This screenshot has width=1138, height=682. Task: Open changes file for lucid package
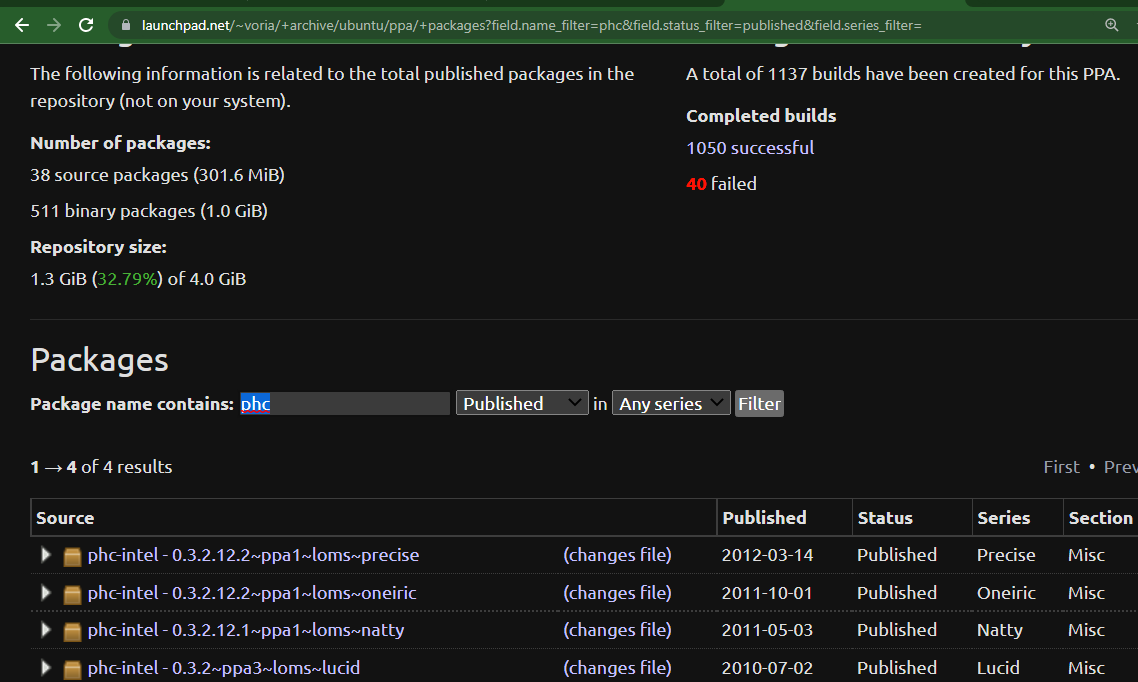(617, 667)
